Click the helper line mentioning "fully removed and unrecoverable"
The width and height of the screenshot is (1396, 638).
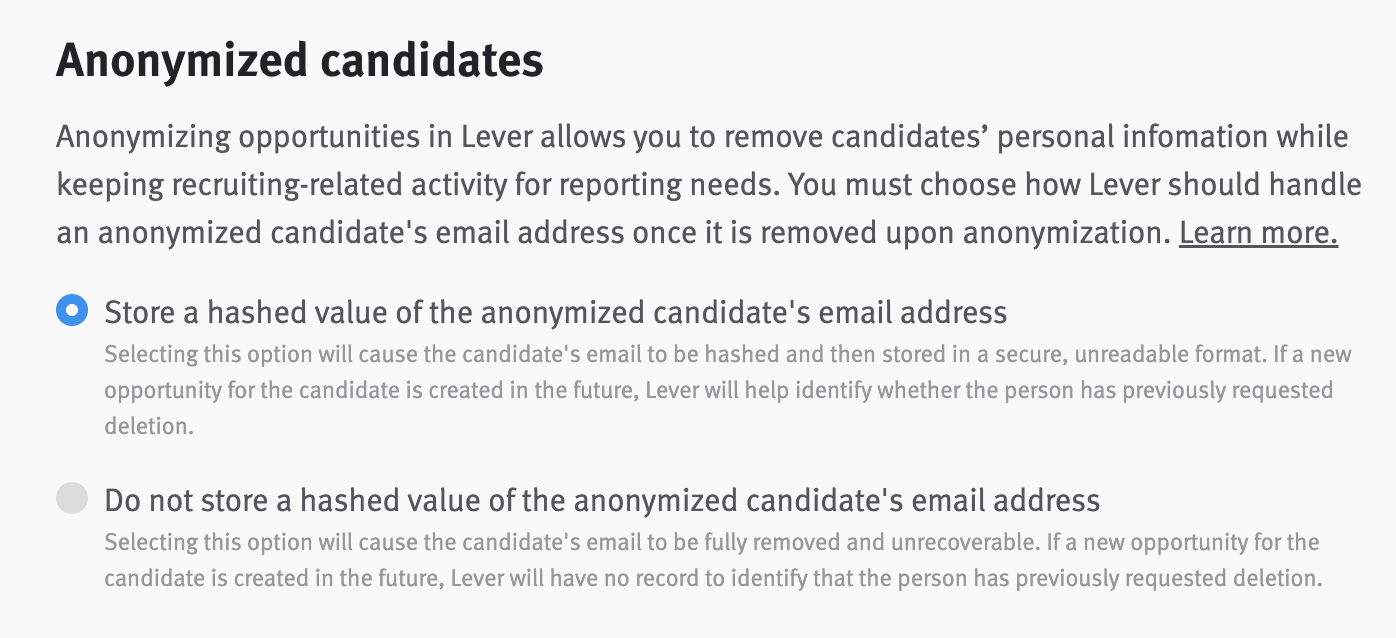(x=711, y=542)
